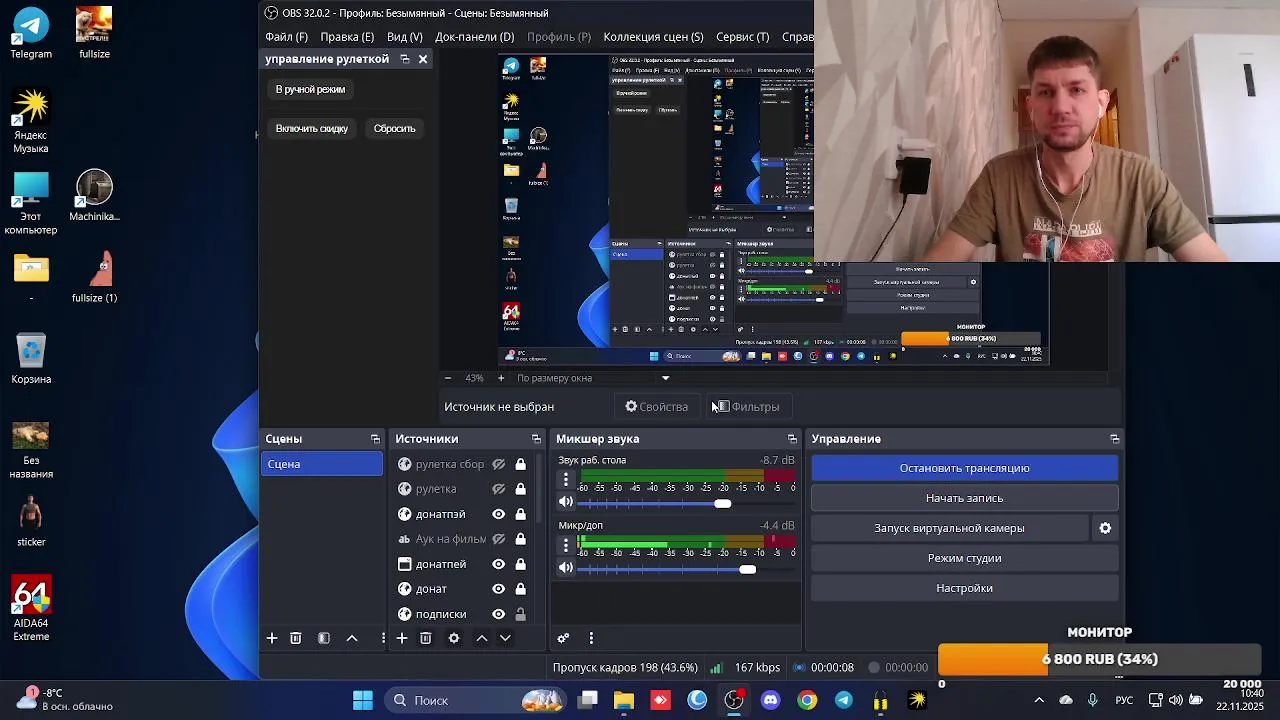Click Остановить трансляцию button
The image size is (1280, 720).
[x=964, y=468]
